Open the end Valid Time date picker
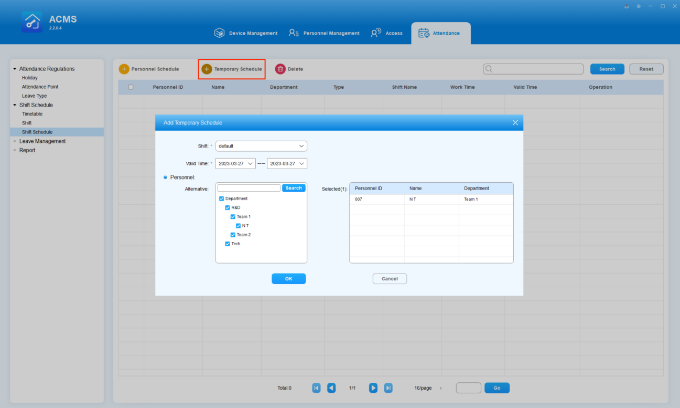 pyautogui.click(x=286, y=163)
